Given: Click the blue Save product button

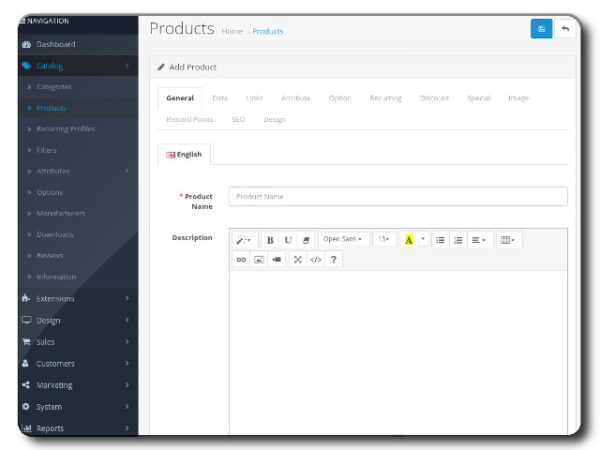Looking at the screenshot, I should [x=541, y=29].
